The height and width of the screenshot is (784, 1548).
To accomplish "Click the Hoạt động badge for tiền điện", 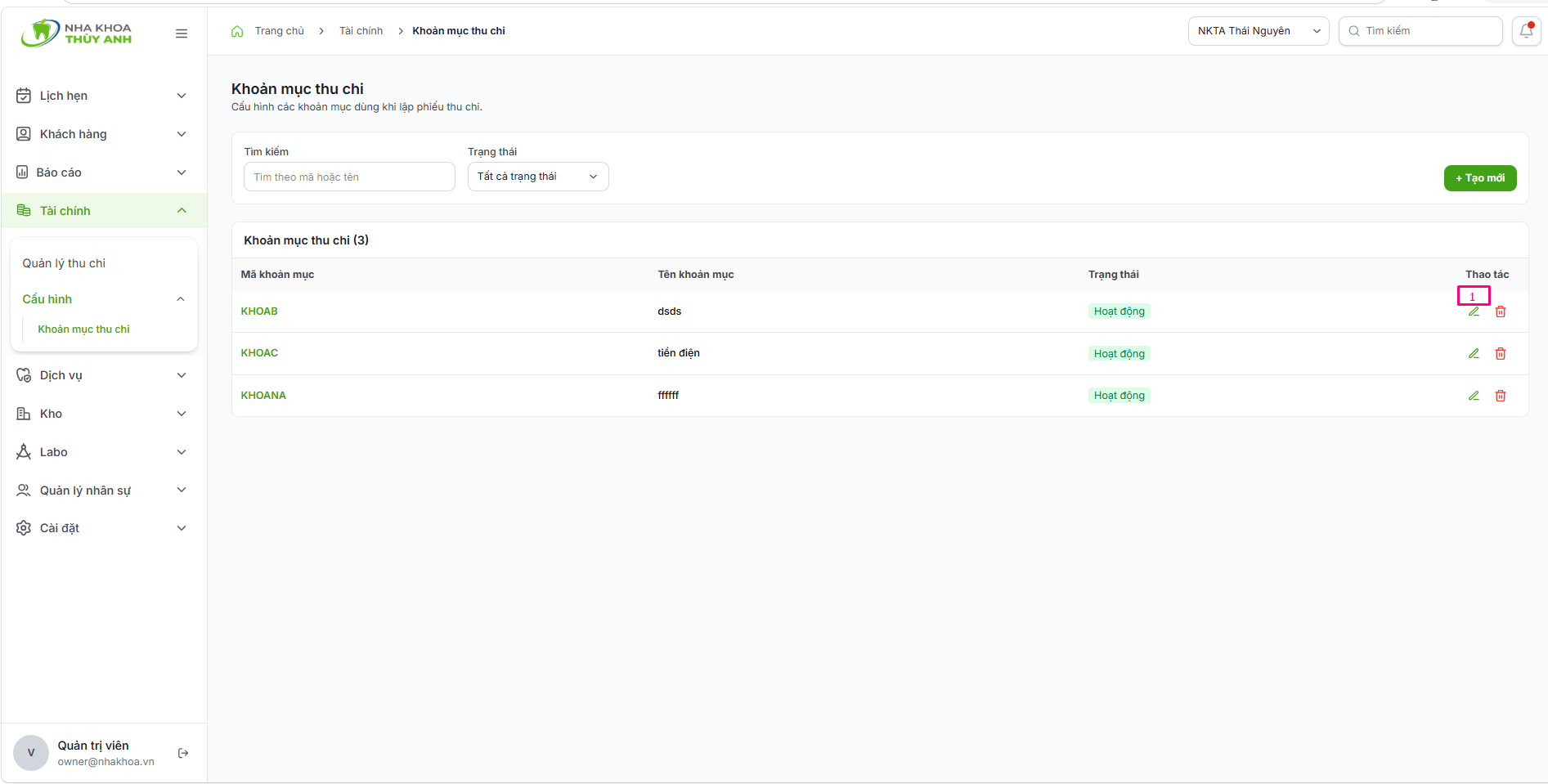I will pyautogui.click(x=1119, y=353).
